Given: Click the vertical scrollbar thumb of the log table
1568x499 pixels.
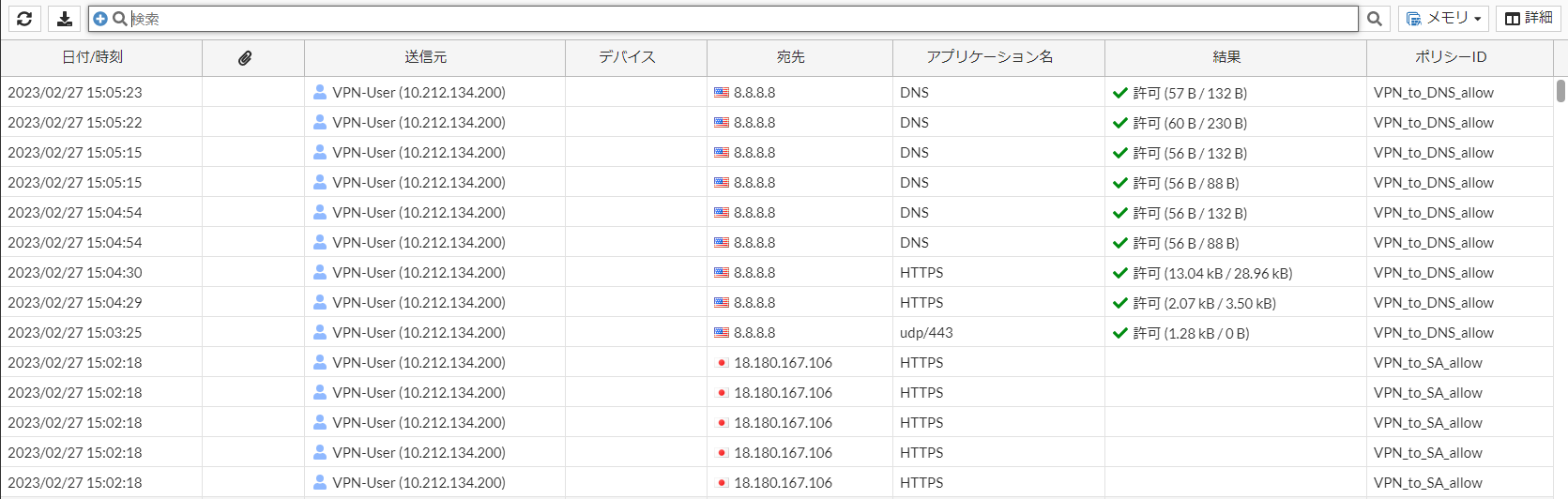Looking at the screenshot, I should point(1560,90).
